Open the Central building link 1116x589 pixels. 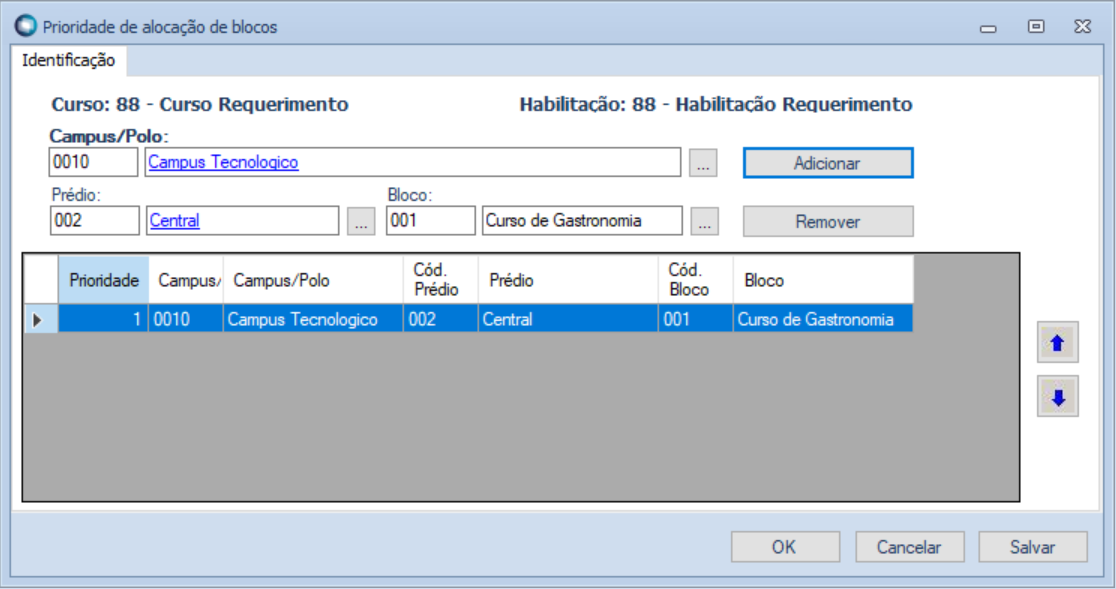pos(174,221)
